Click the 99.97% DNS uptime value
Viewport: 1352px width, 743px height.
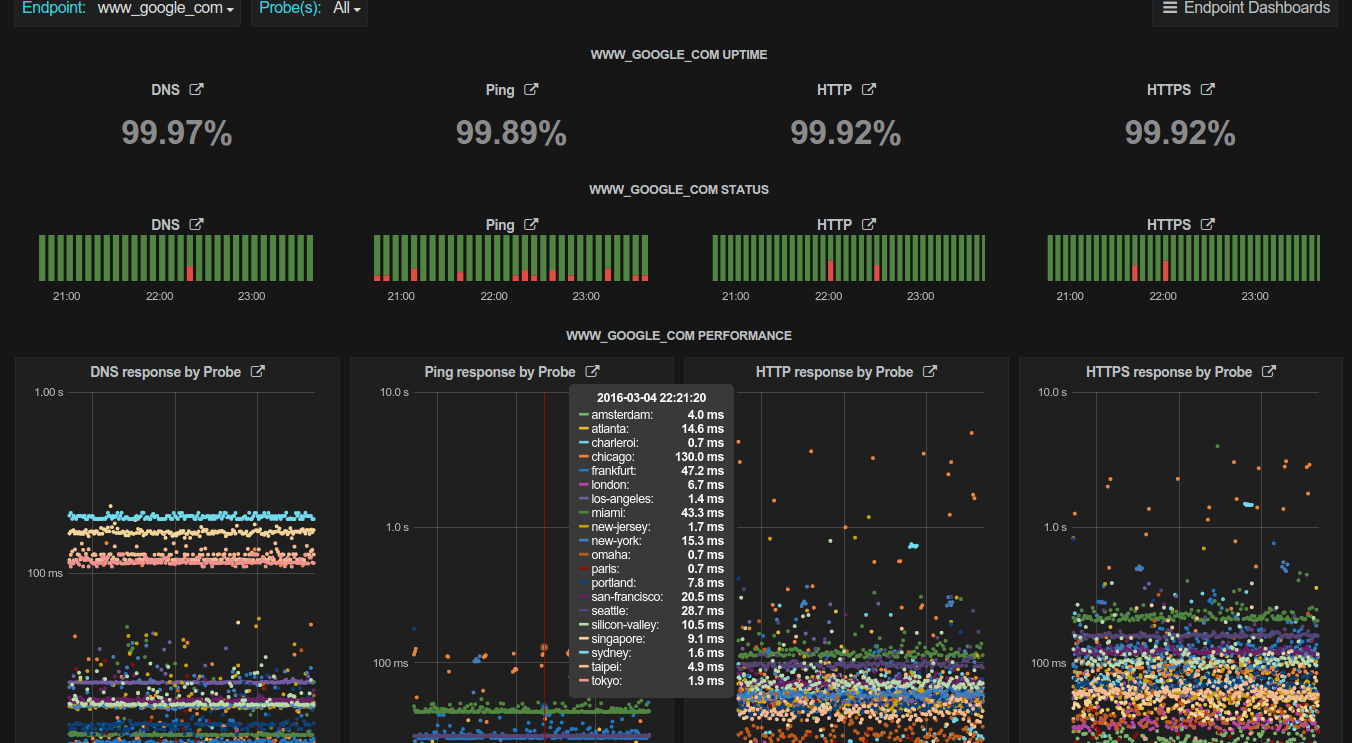[177, 133]
